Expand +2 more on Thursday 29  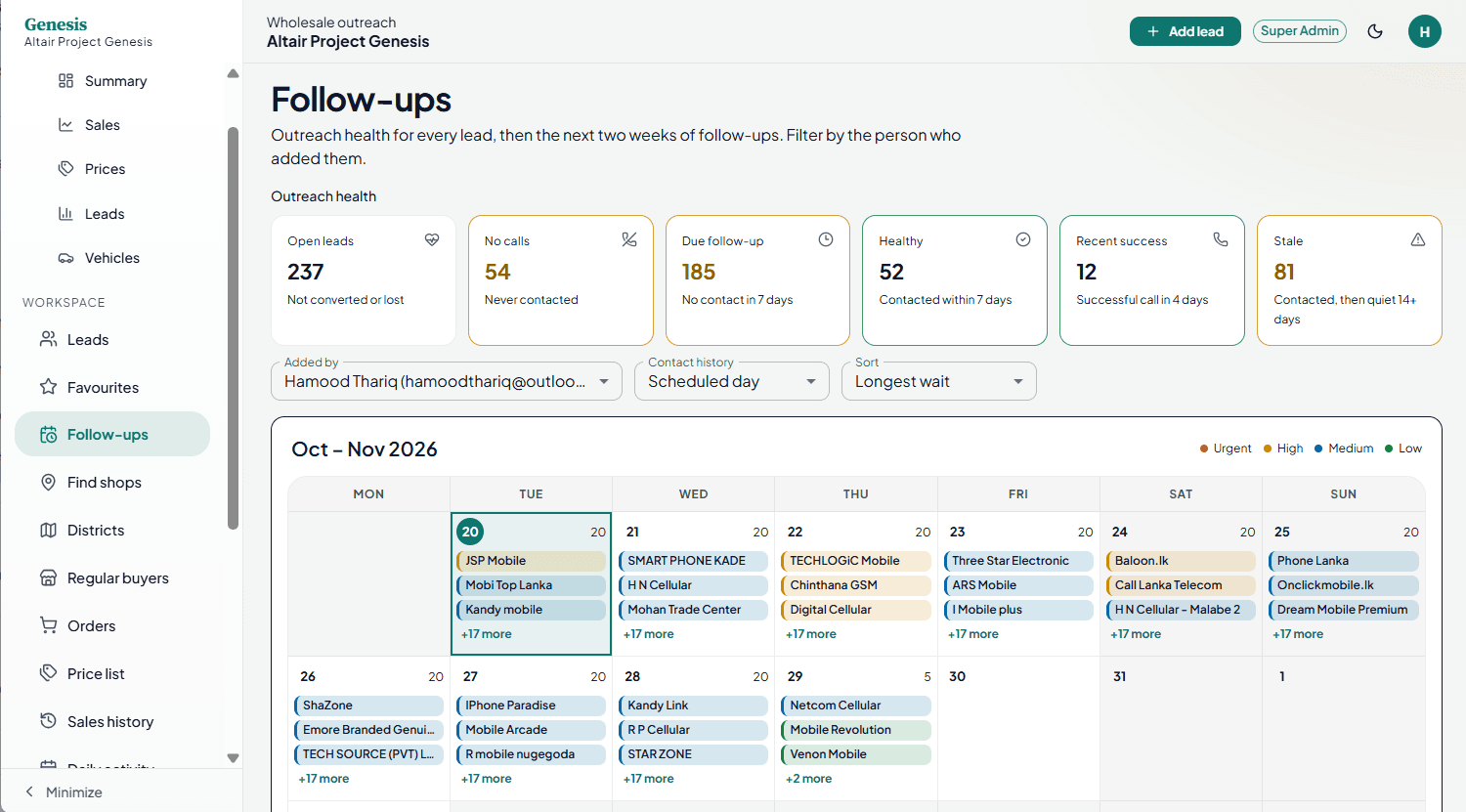(809, 779)
